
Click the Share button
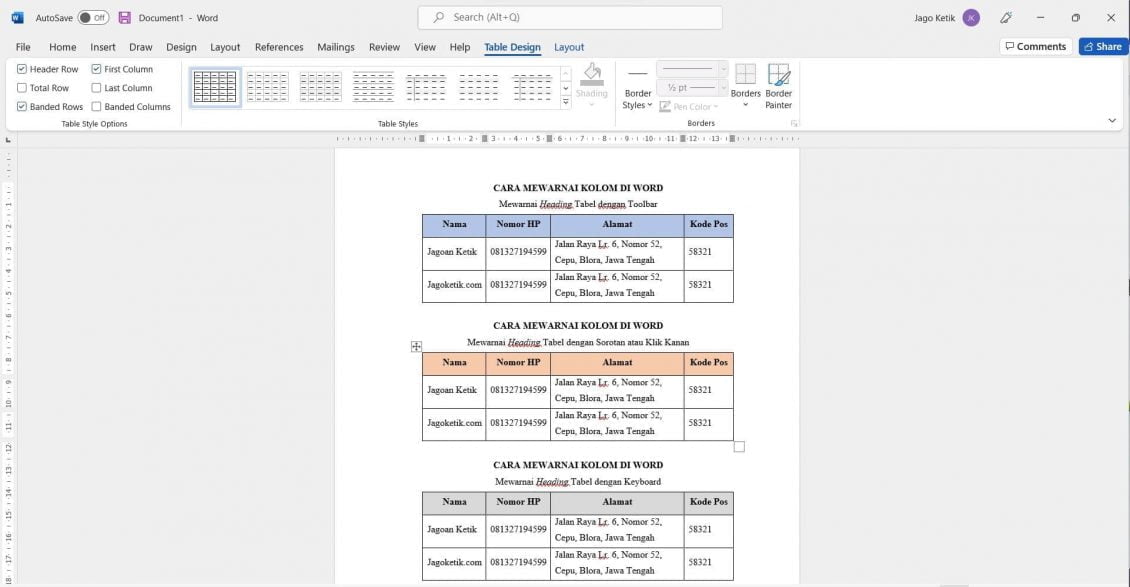[1103, 46]
